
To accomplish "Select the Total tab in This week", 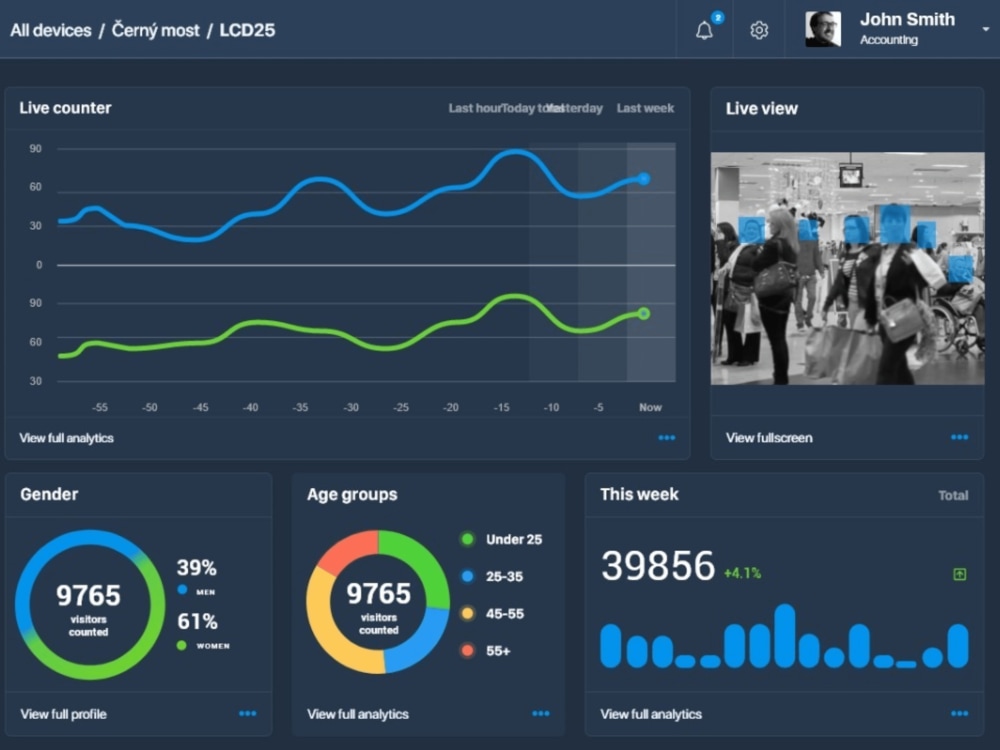I will [x=953, y=496].
